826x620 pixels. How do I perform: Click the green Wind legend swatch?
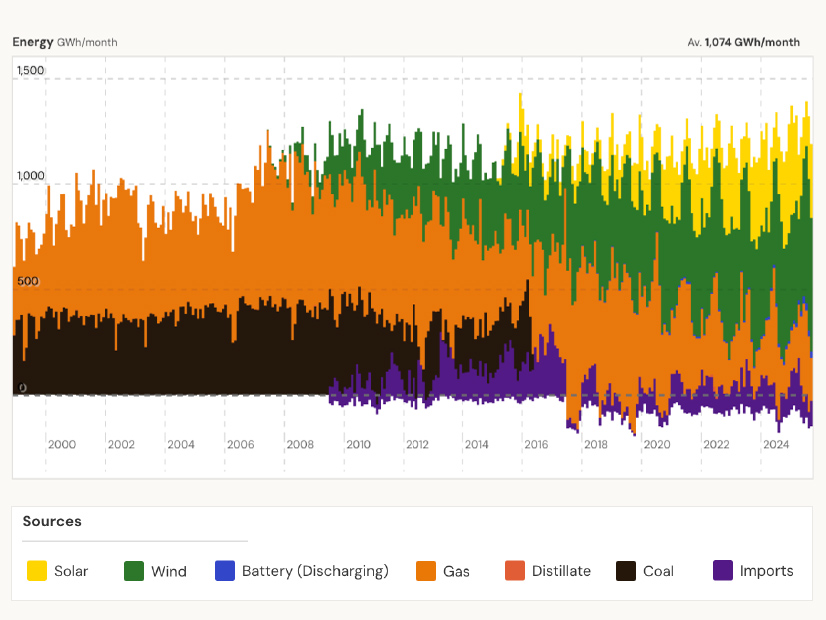pyautogui.click(x=134, y=571)
